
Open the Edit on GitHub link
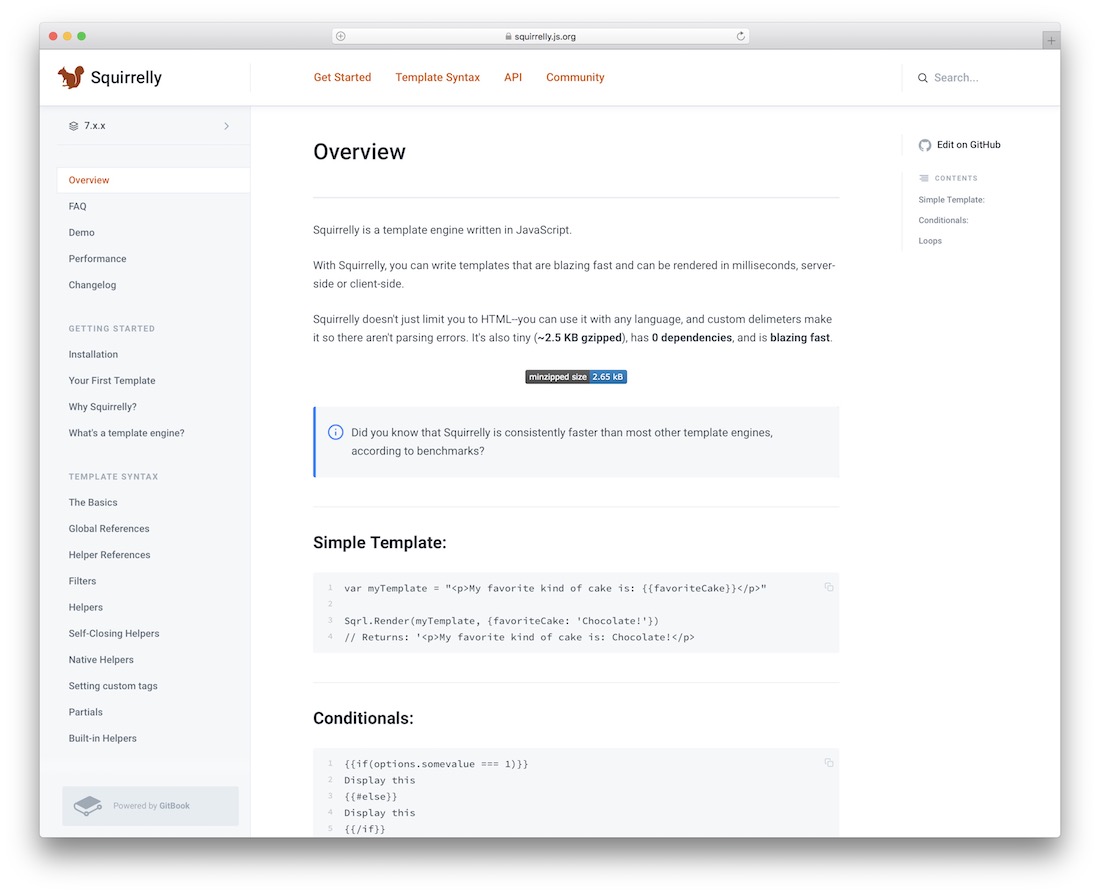[x=968, y=145]
